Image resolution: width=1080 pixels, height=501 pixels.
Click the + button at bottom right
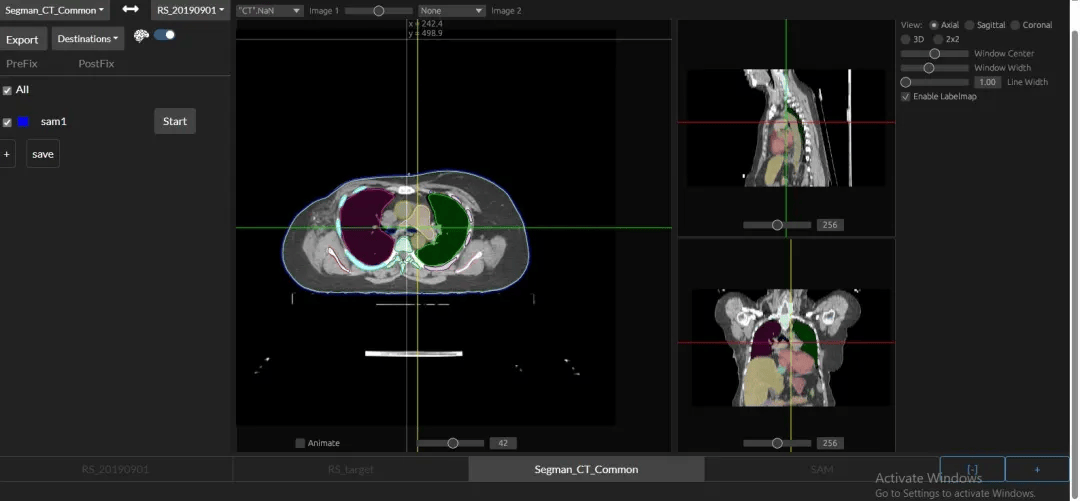(x=1036, y=469)
